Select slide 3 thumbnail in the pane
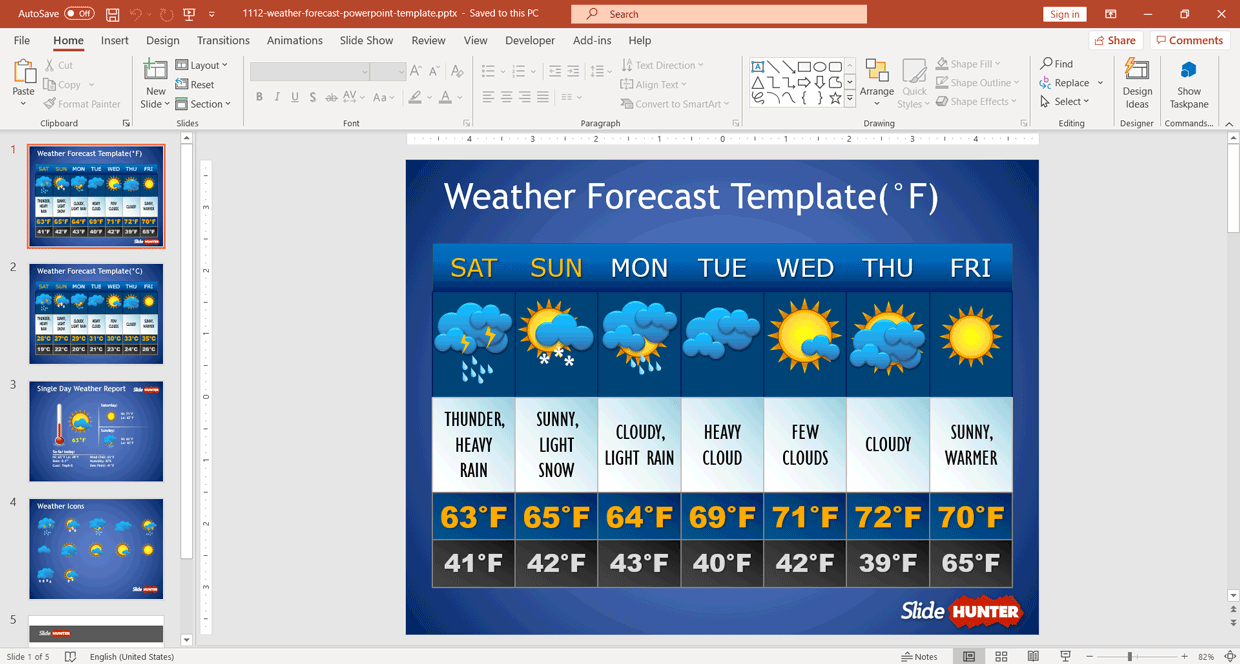 pos(96,431)
